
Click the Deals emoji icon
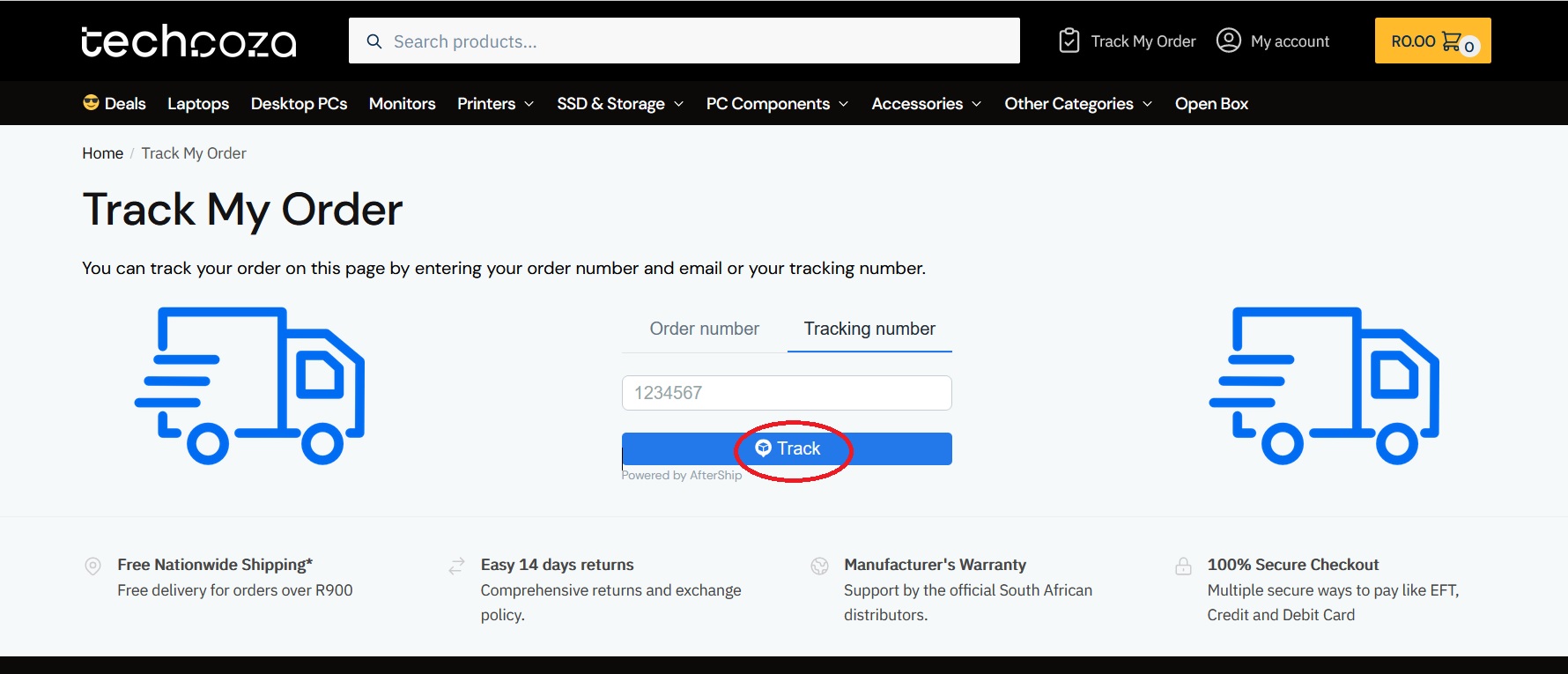(x=91, y=103)
